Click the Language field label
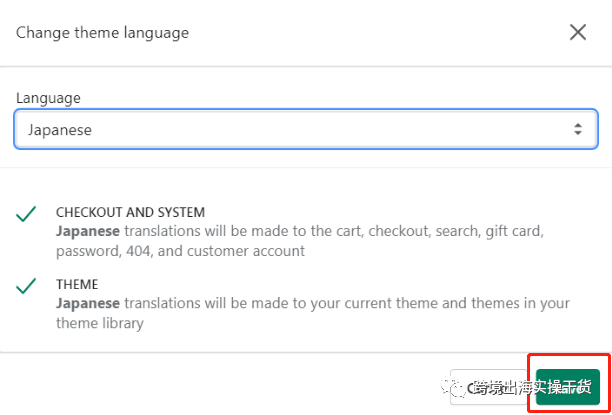This screenshot has height=415, width=612. click(x=48, y=98)
